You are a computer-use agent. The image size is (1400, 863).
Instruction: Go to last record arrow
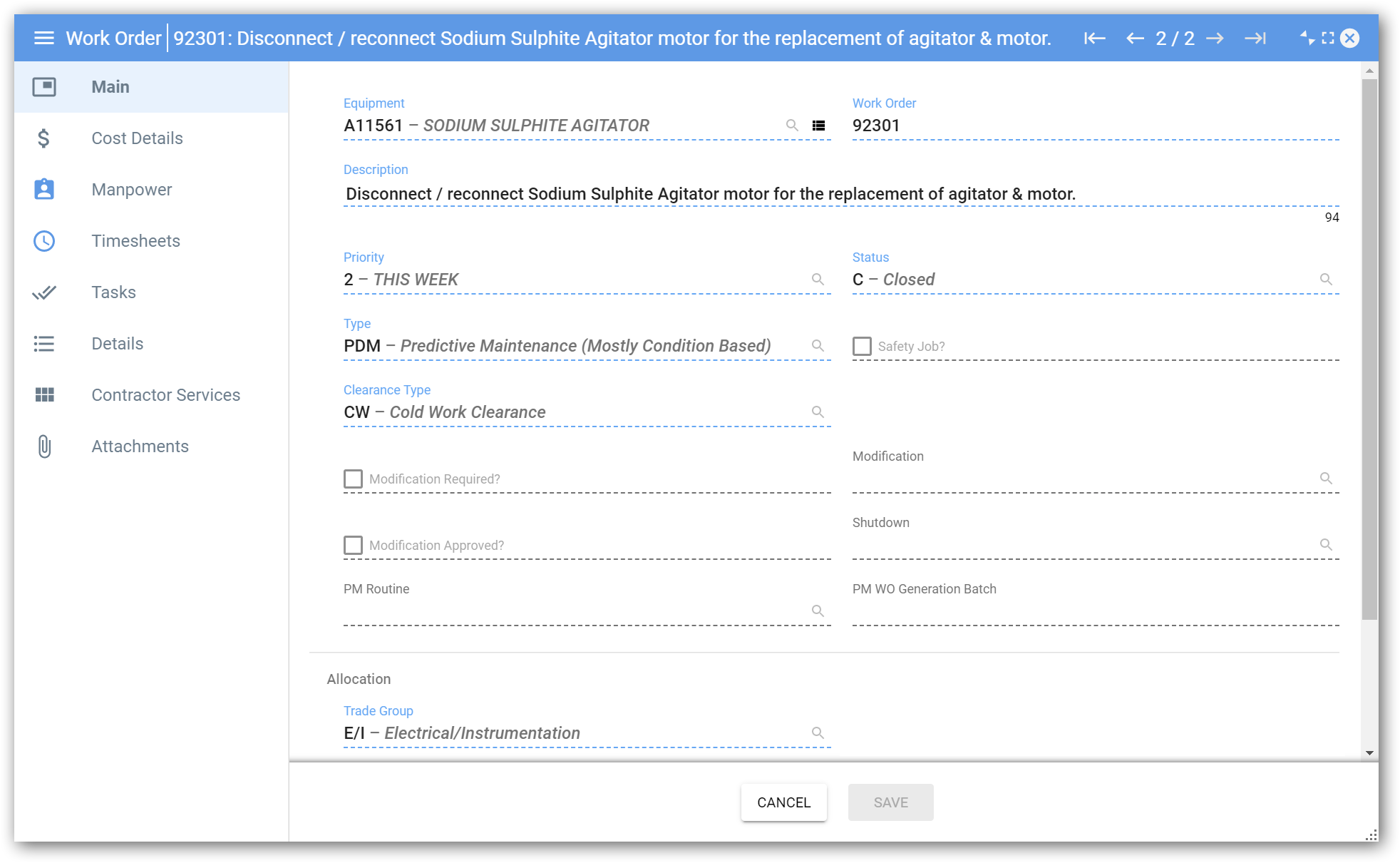coord(1255,38)
